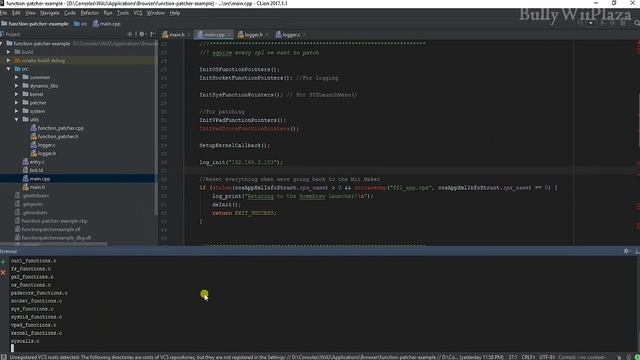Expand the cmake-build-debug folder

point(9,61)
